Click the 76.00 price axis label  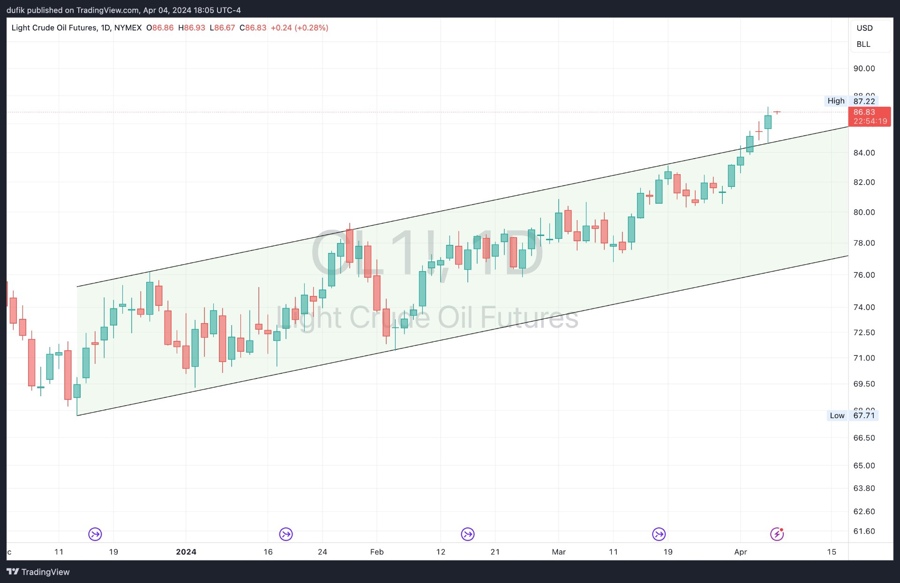(x=864, y=275)
